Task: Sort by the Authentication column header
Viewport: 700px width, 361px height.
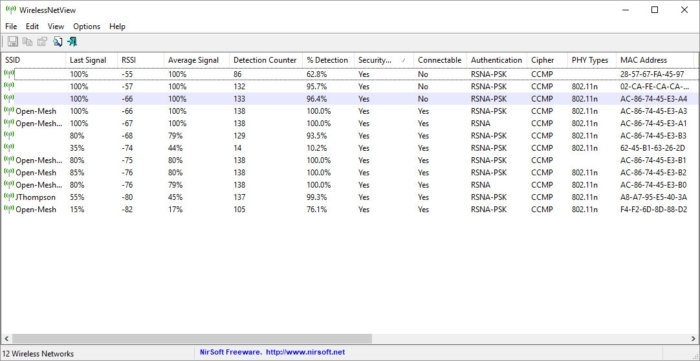Action: [x=496, y=60]
